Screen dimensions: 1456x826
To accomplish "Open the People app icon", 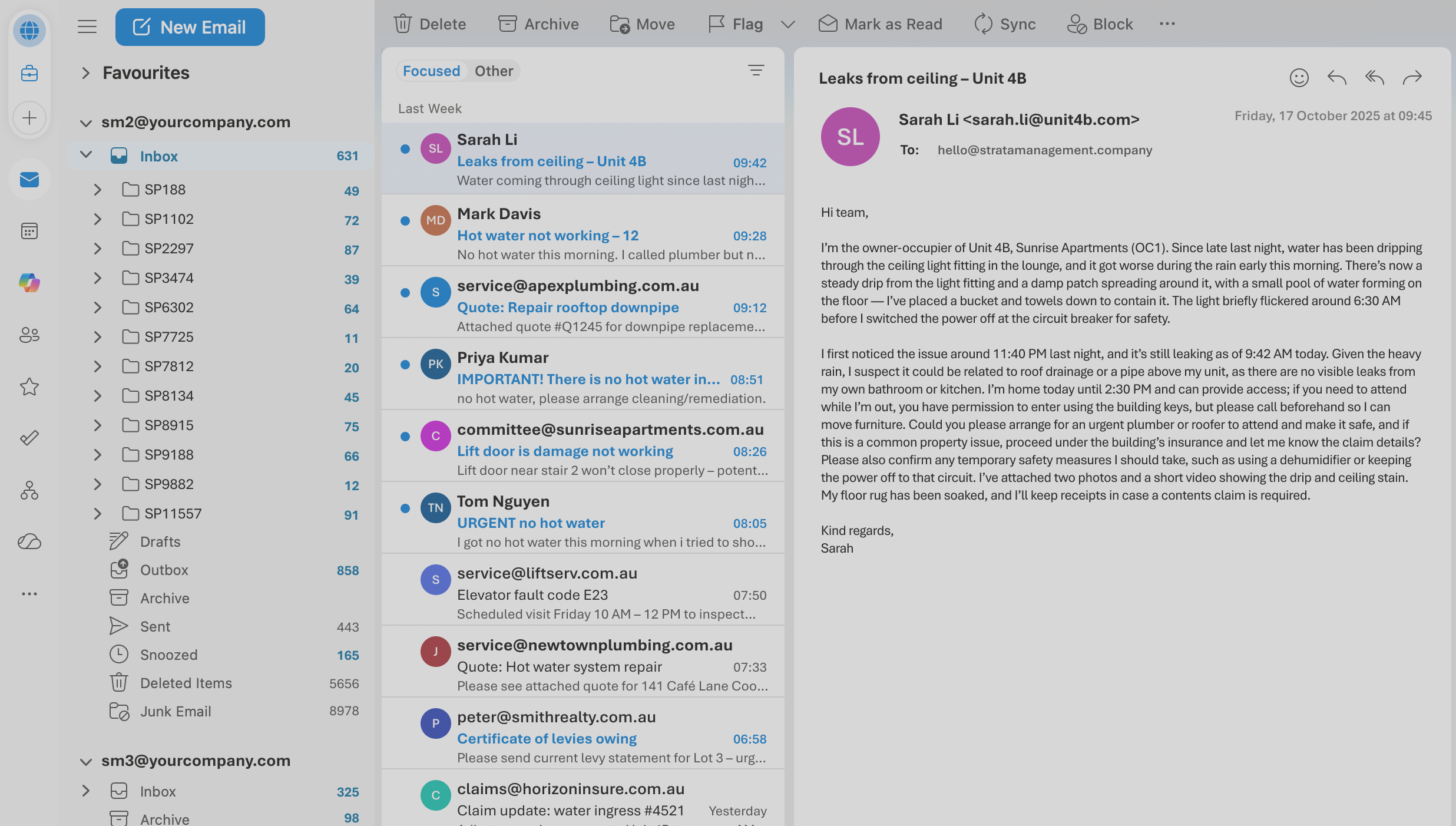I will tap(29, 335).
